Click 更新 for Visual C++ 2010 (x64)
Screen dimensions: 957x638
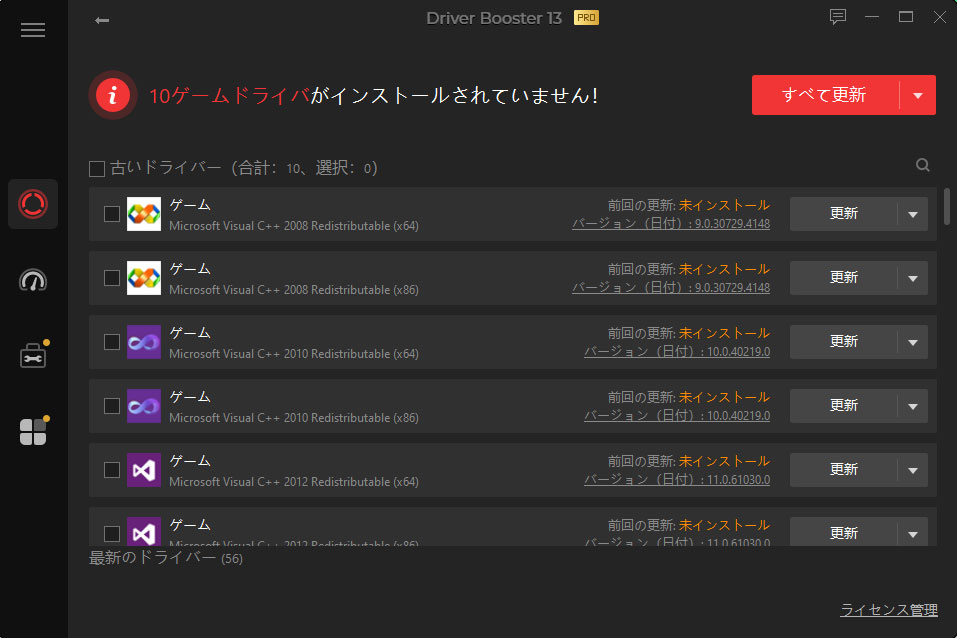(843, 342)
